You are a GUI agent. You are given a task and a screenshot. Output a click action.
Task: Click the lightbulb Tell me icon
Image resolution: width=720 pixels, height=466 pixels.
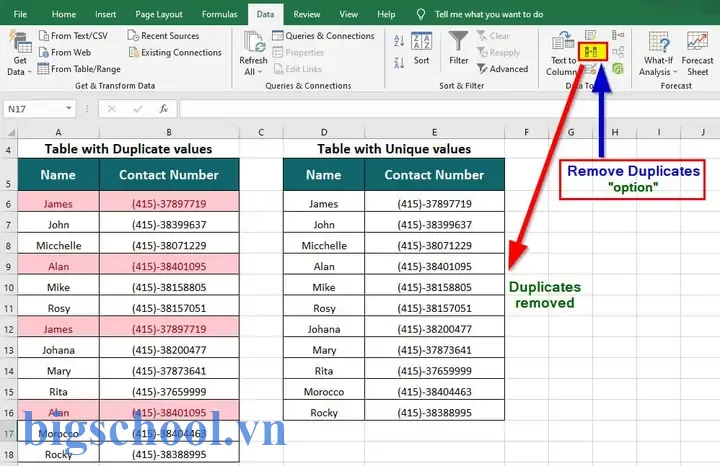[421, 15]
